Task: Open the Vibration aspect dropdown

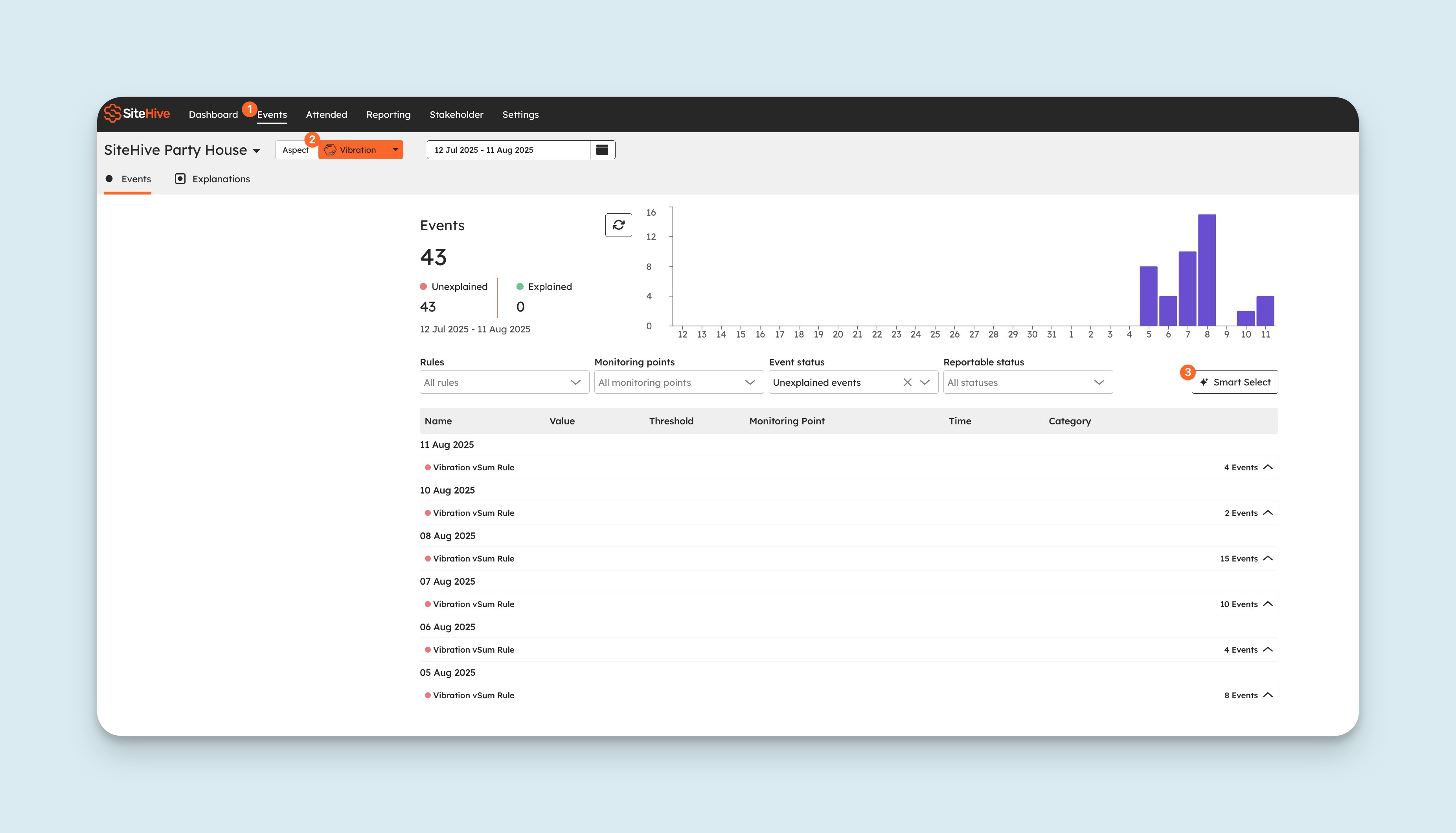Action: coord(361,150)
